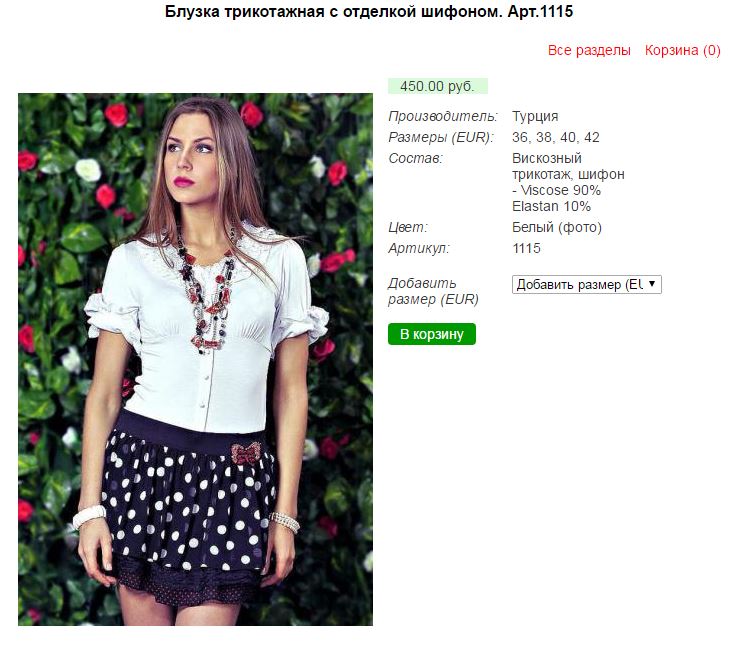Click the article number 1115 value

(x=526, y=248)
